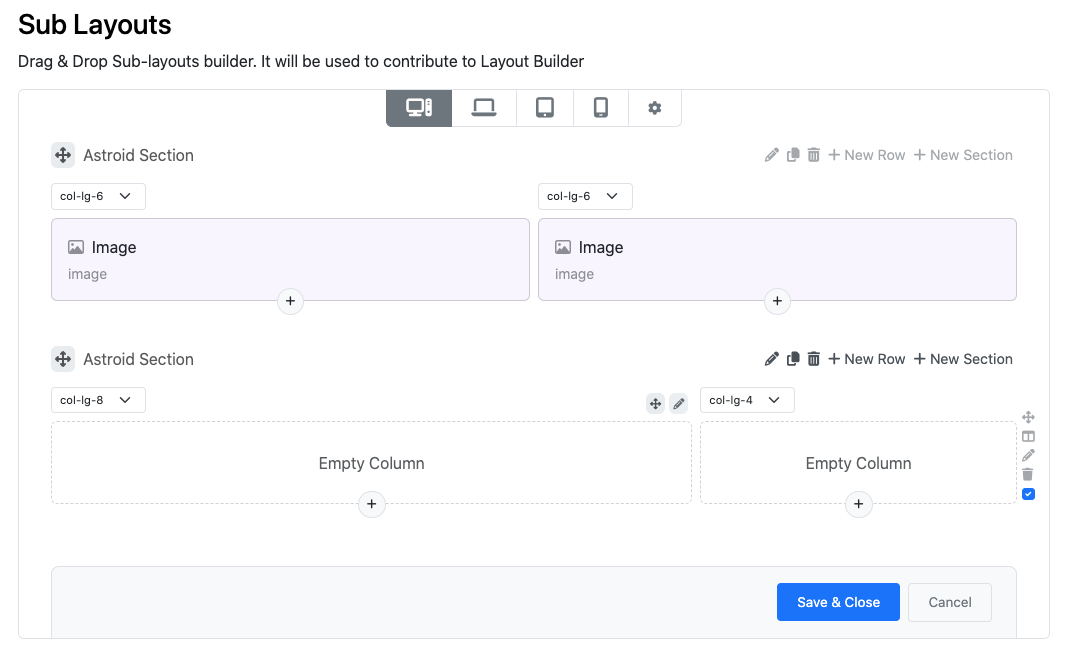1065x656 pixels.
Task: Add element to the wide Empty Column plus button
Action: (x=372, y=504)
